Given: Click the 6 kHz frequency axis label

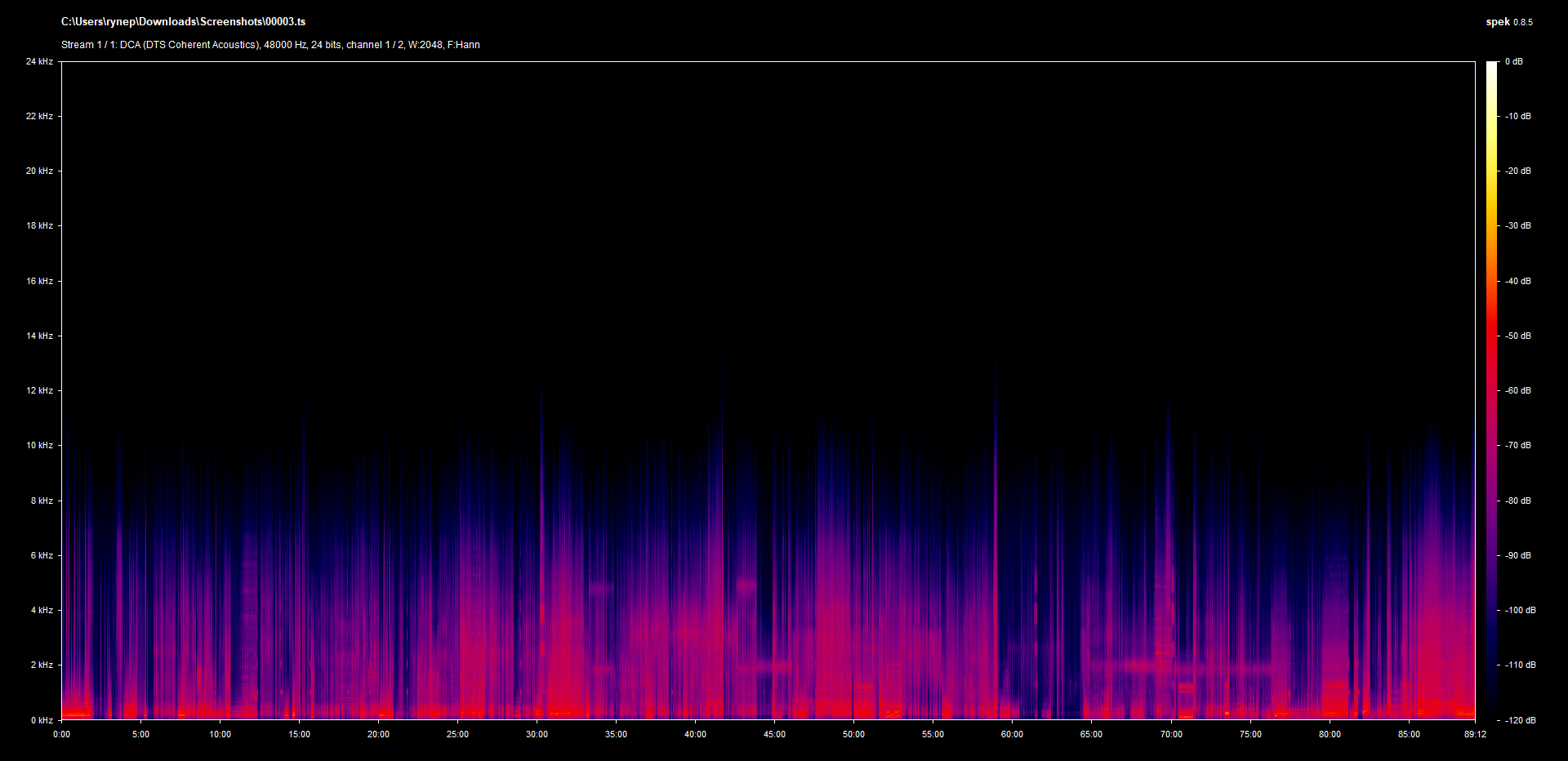Looking at the screenshot, I should pyautogui.click(x=42, y=555).
